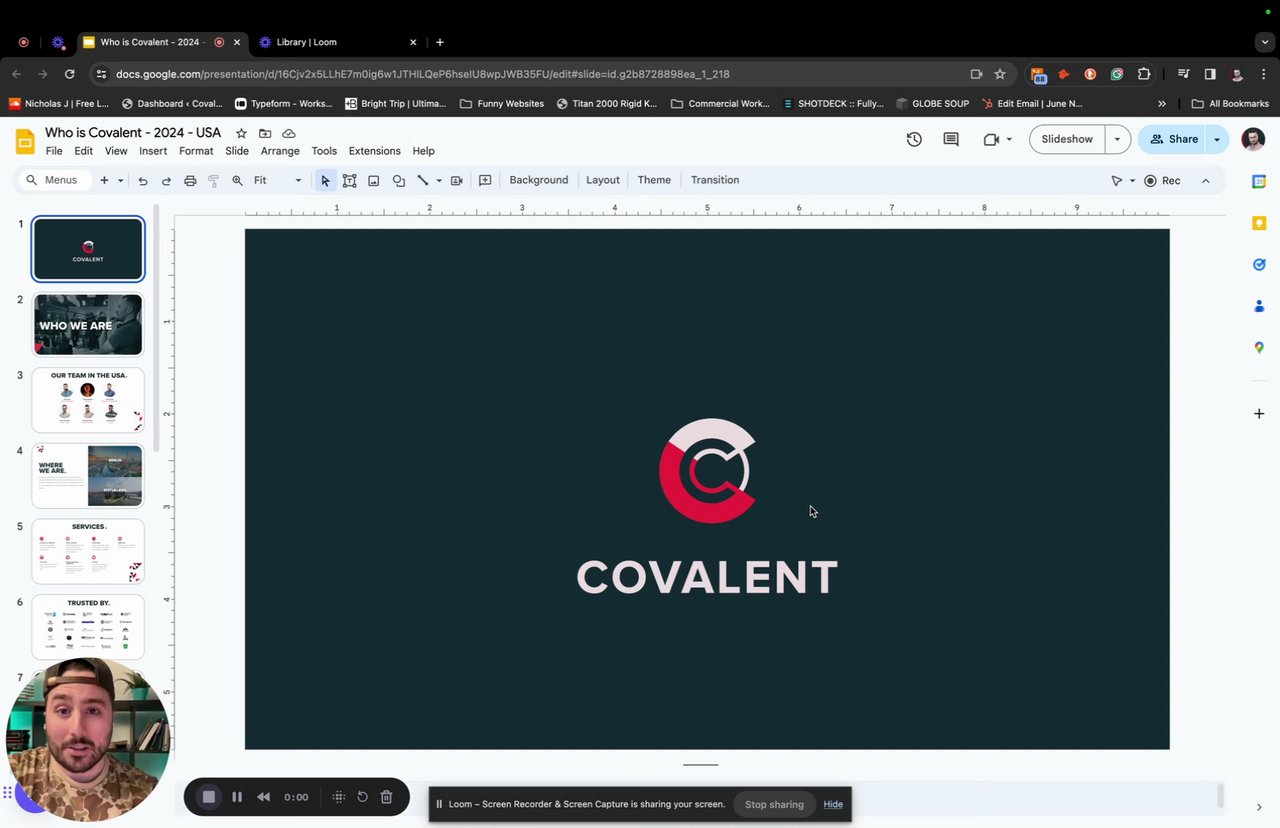1280x828 pixels.
Task: Open the Arrange menu
Action: 280,151
